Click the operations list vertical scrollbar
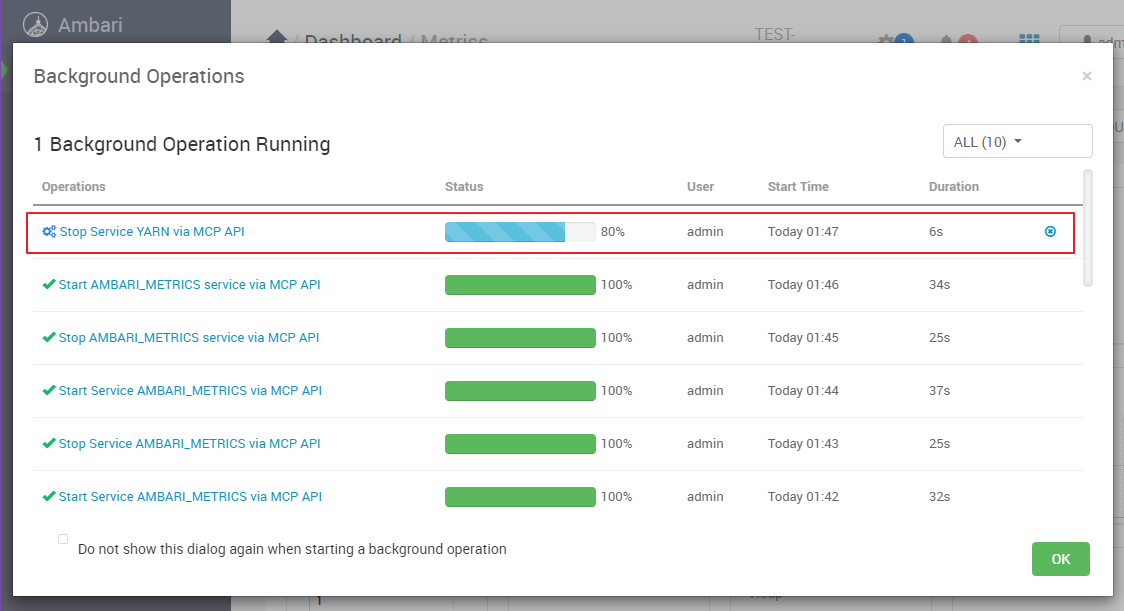This screenshot has height=611, width=1124. tap(1087, 228)
